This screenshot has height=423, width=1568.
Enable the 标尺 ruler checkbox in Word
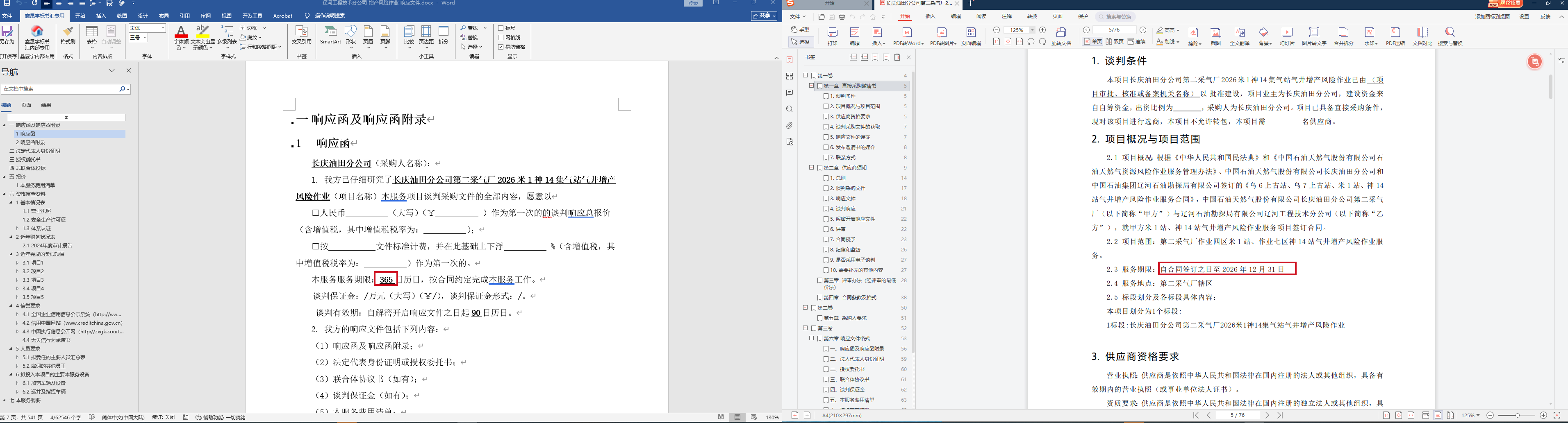[501, 28]
